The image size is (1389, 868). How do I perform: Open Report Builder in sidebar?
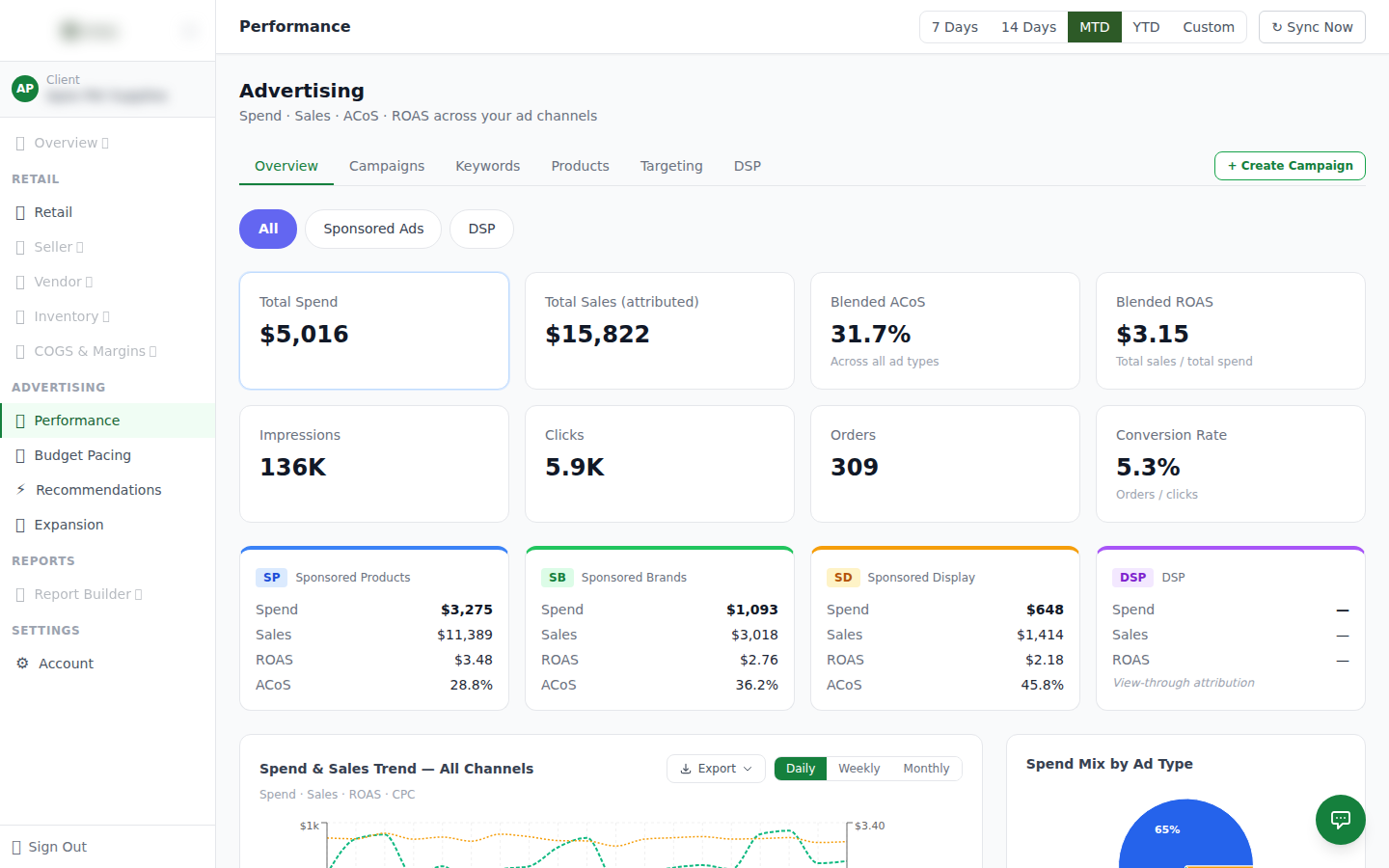click(107, 594)
